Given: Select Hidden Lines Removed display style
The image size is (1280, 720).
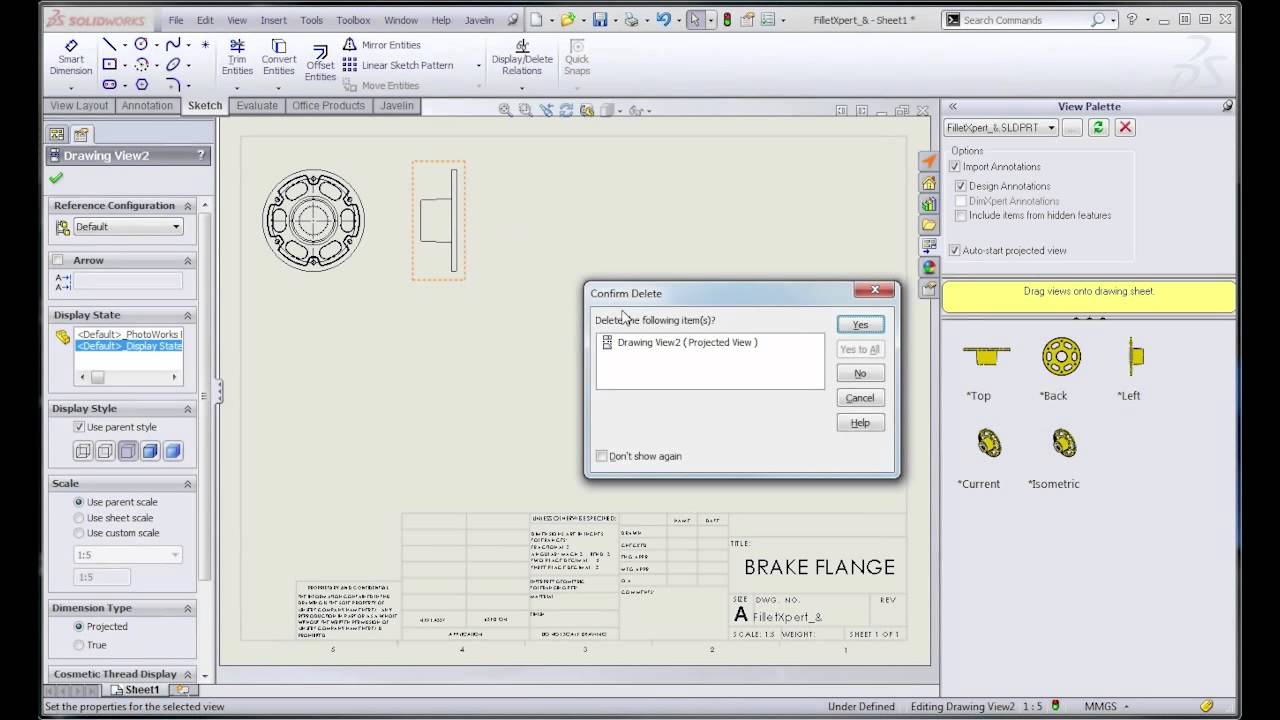Looking at the screenshot, I should (127, 451).
